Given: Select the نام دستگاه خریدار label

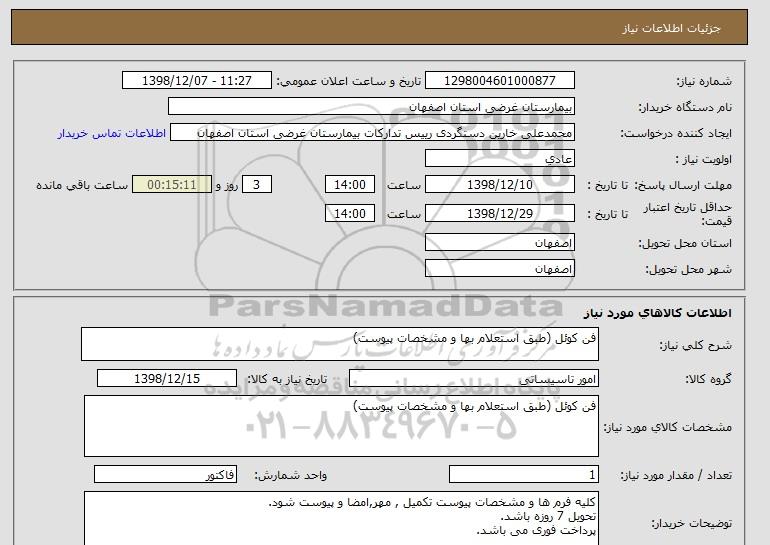Looking at the screenshot, I should click(685, 107).
